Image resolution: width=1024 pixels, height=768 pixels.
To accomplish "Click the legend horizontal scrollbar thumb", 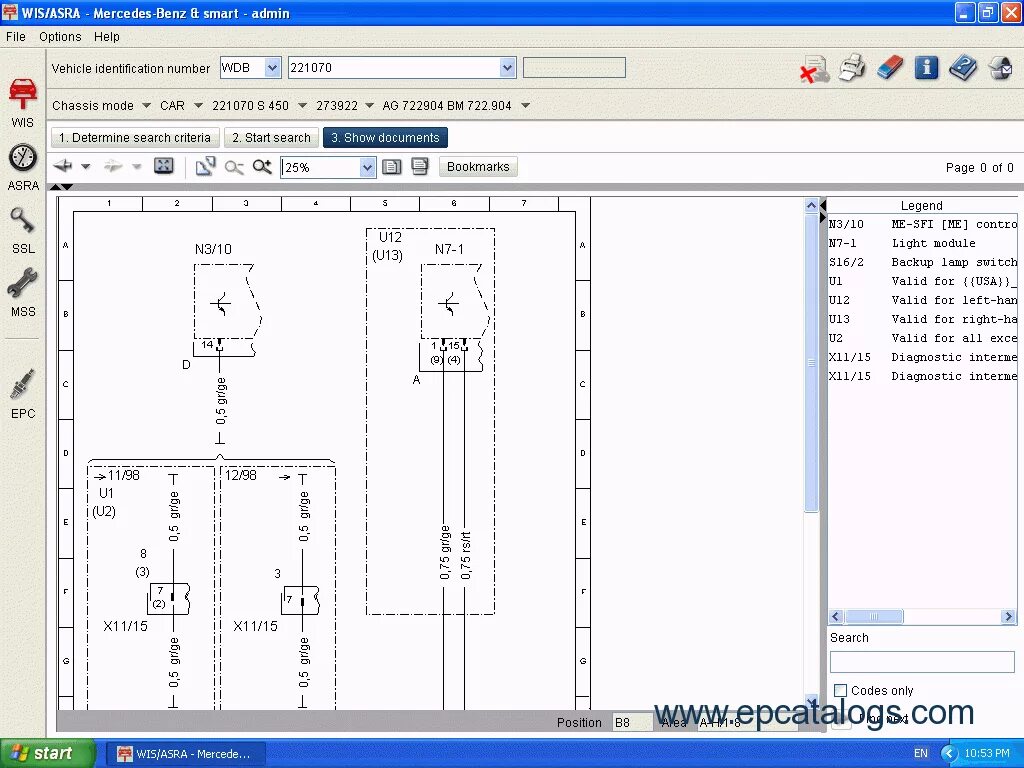I will point(873,616).
